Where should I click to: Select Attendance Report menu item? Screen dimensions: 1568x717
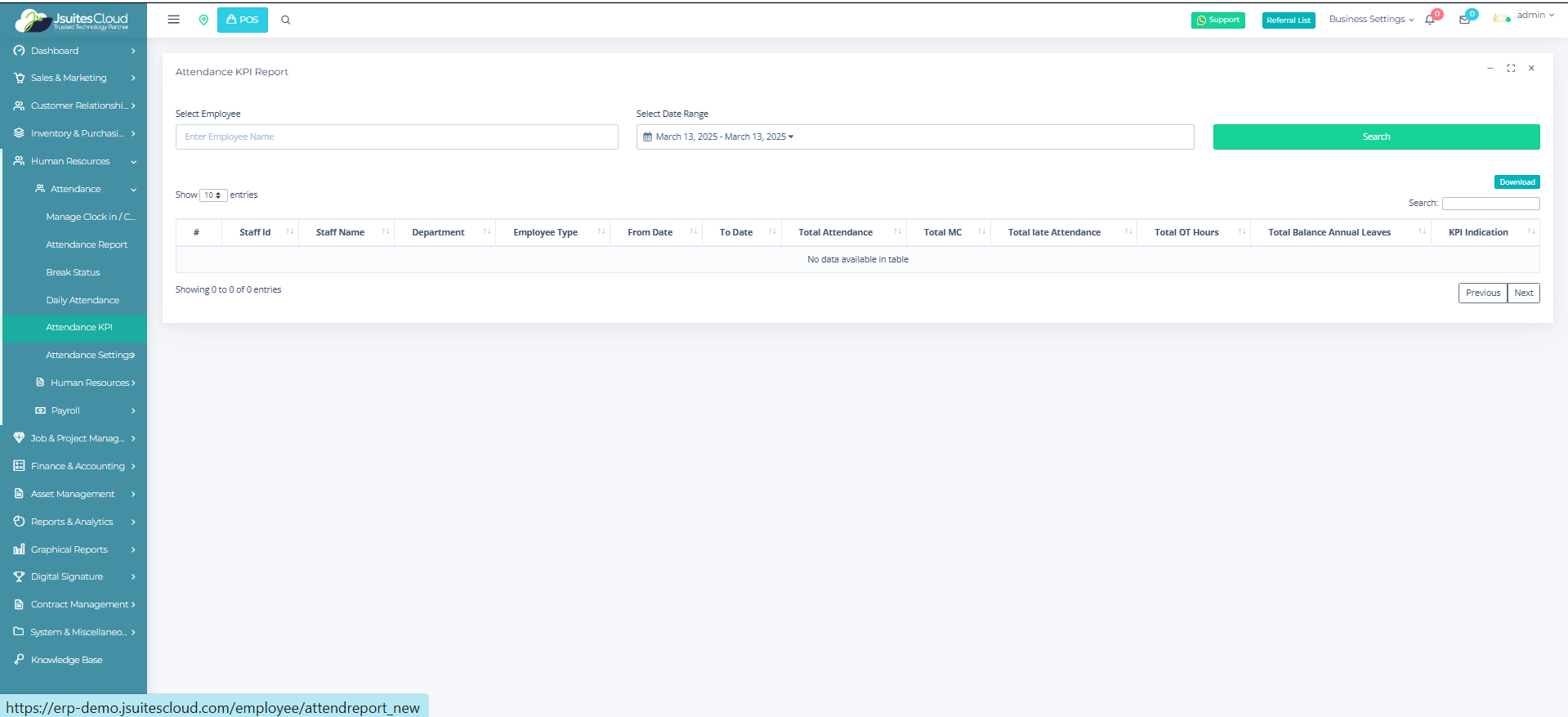tap(87, 244)
